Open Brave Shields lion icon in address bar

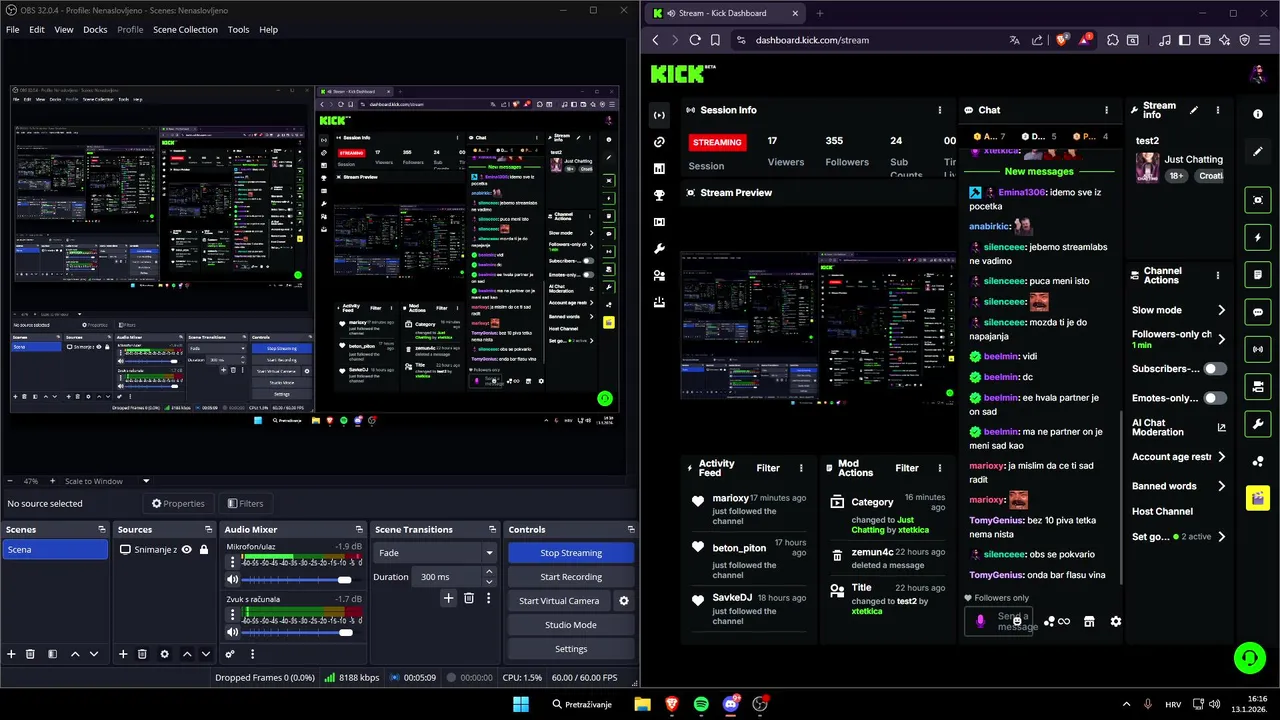tap(1062, 40)
